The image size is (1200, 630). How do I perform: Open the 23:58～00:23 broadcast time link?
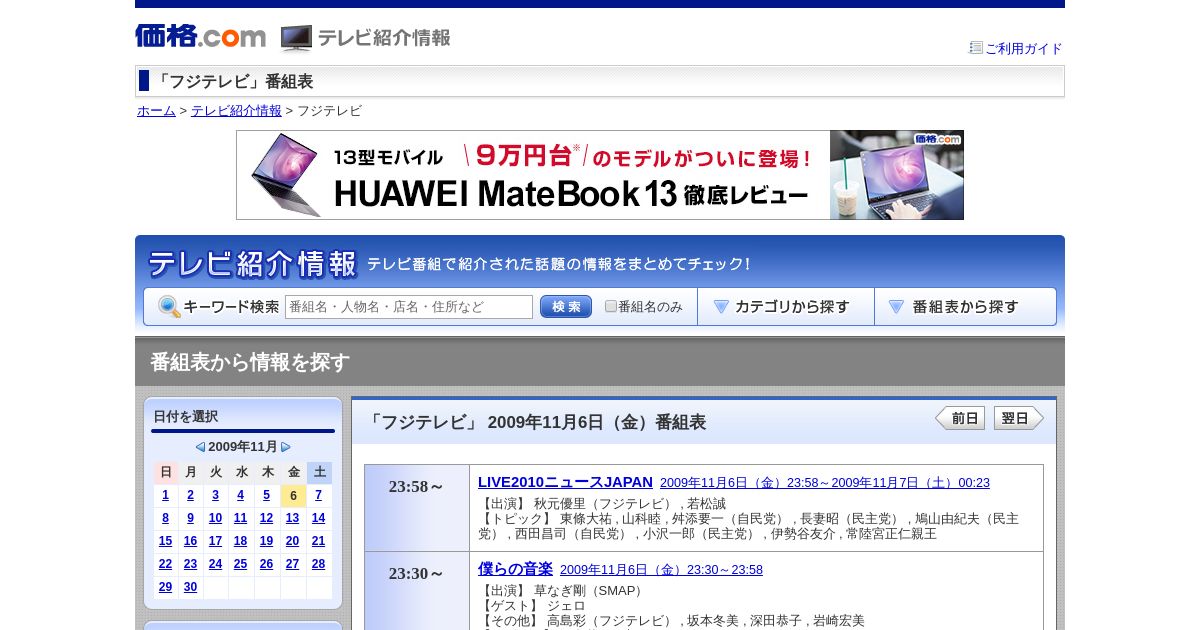[825, 483]
